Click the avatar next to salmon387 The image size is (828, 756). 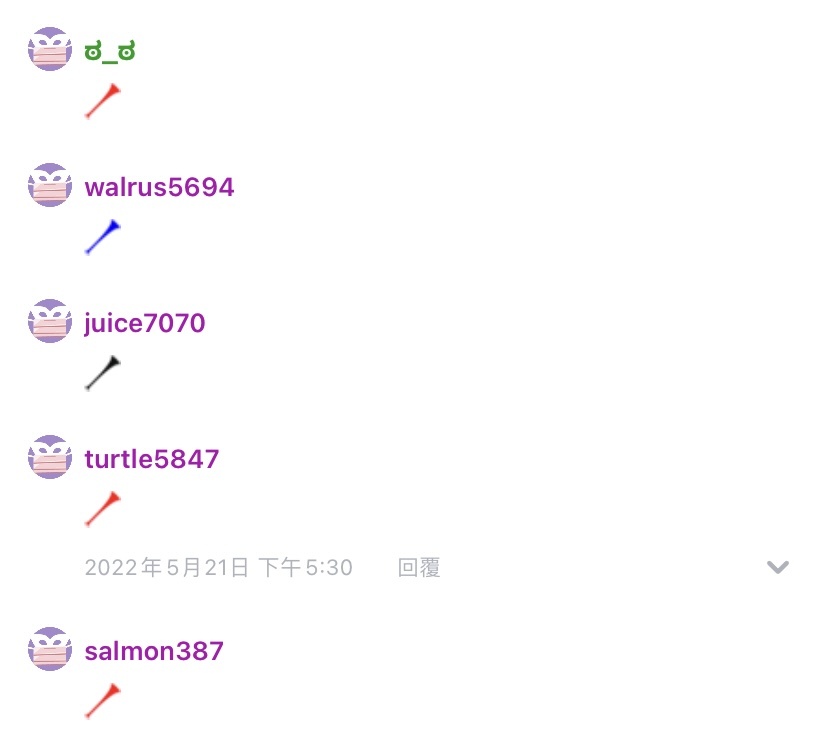pos(50,649)
